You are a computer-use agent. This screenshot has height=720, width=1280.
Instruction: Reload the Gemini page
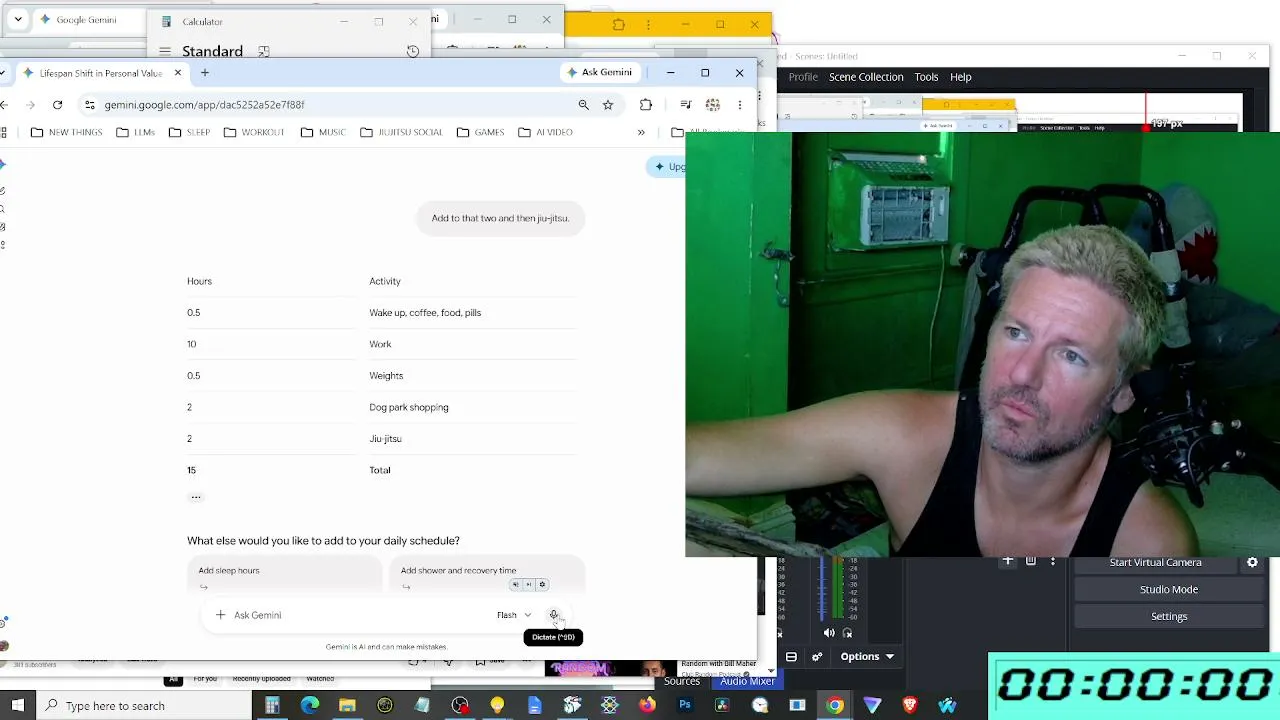(57, 104)
